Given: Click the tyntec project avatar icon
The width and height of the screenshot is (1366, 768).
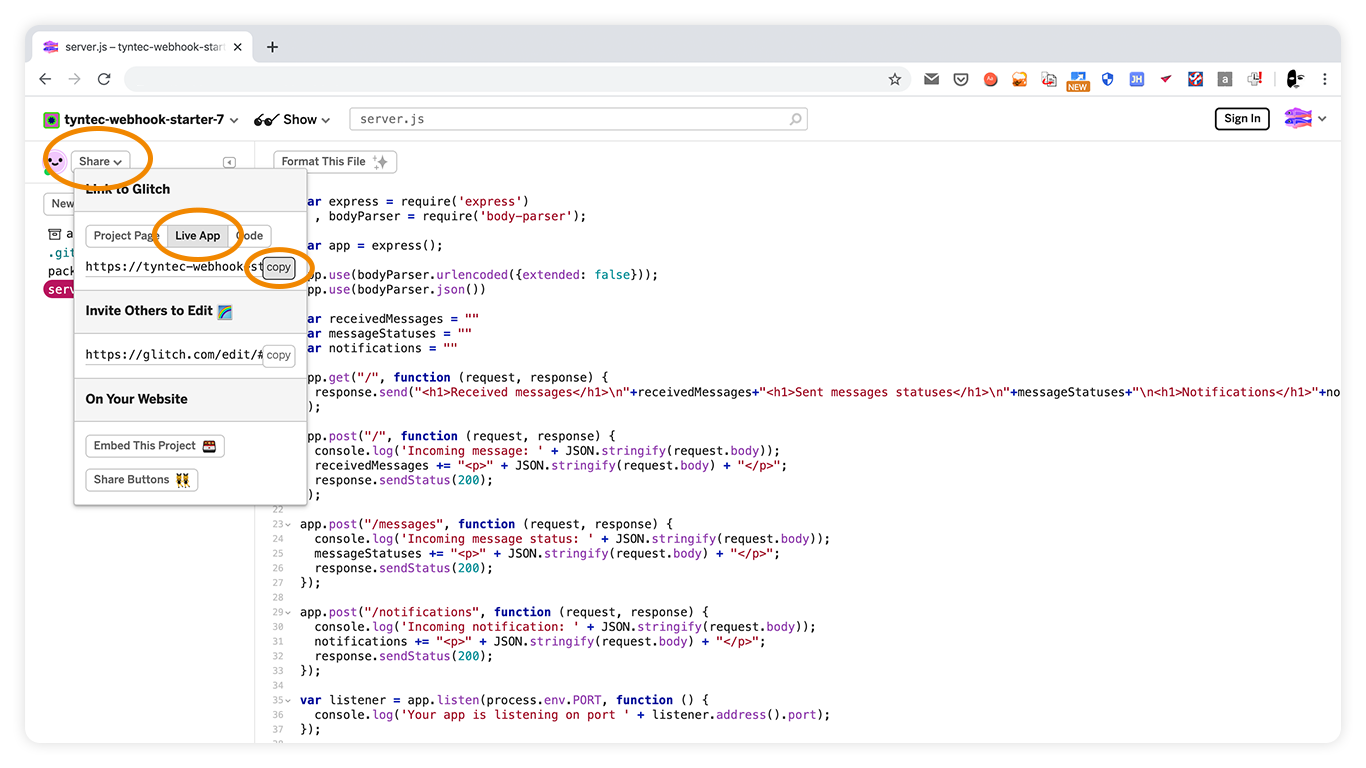Looking at the screenshot, I should point(51,120).
